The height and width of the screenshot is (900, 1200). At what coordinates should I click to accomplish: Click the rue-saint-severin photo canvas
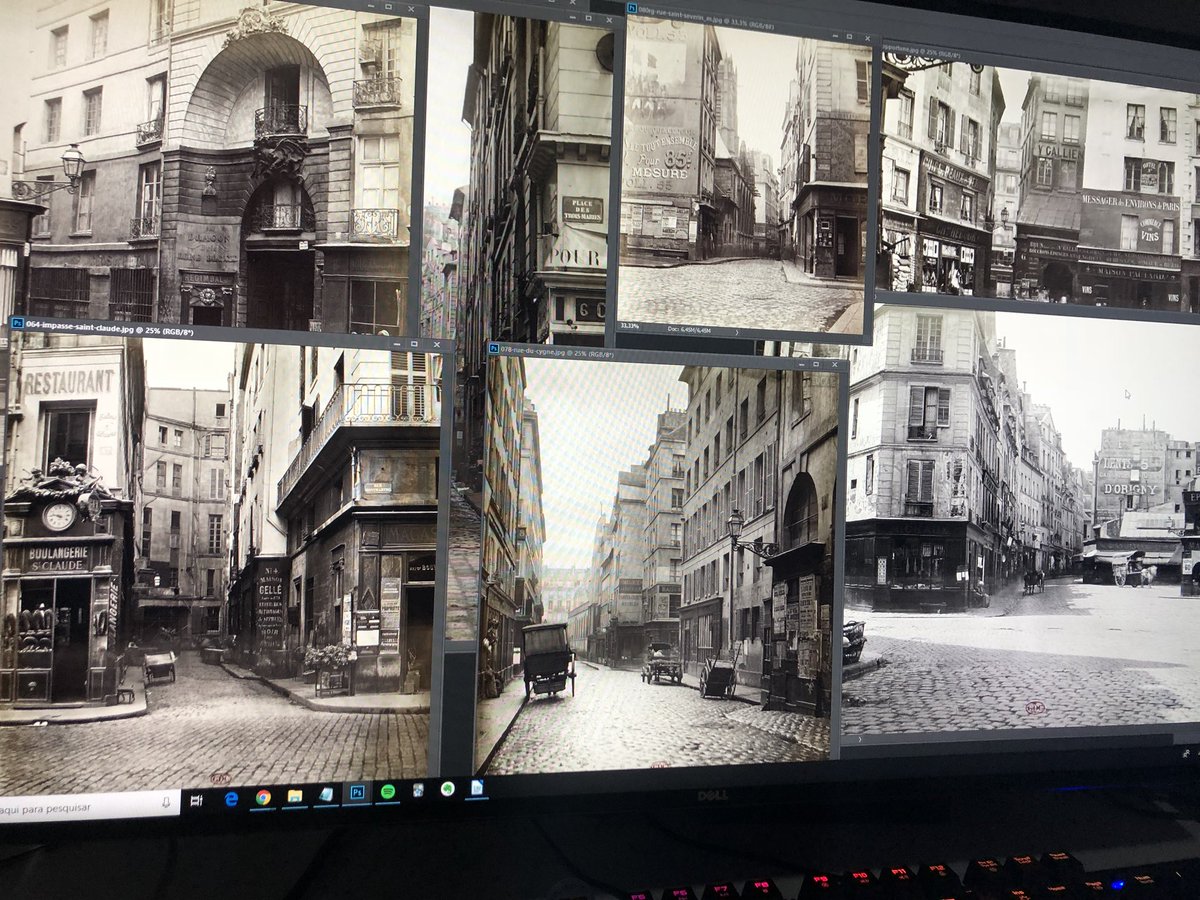(742, 175)
